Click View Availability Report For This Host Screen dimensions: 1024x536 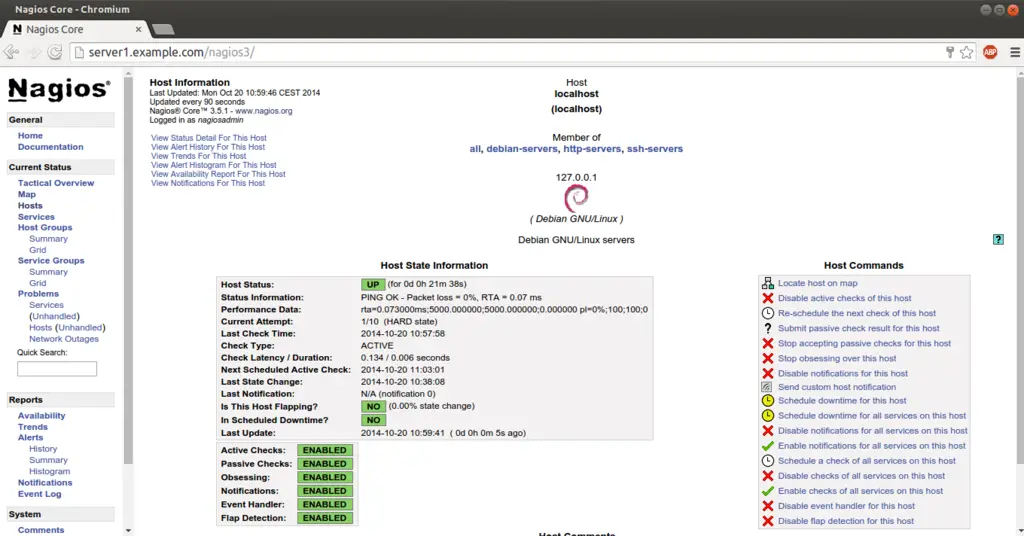[218, 175]
